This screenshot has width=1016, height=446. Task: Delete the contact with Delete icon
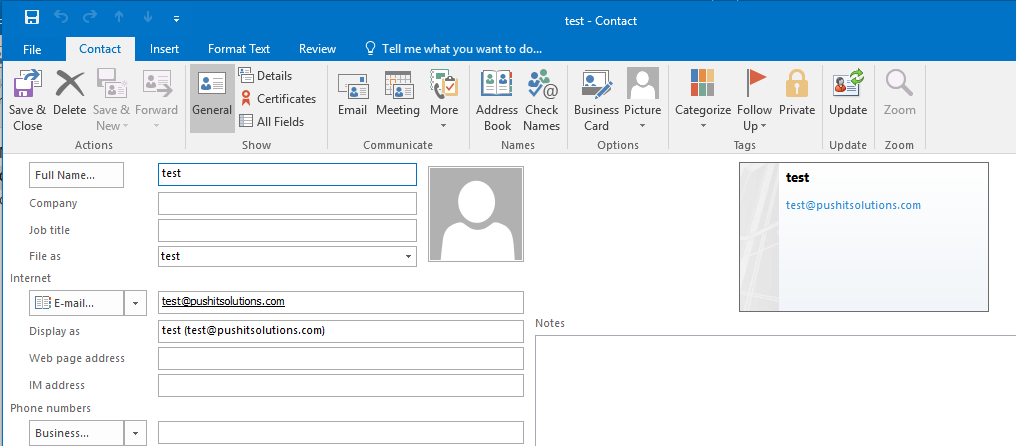pyautogui.click(x=70, y=94)
